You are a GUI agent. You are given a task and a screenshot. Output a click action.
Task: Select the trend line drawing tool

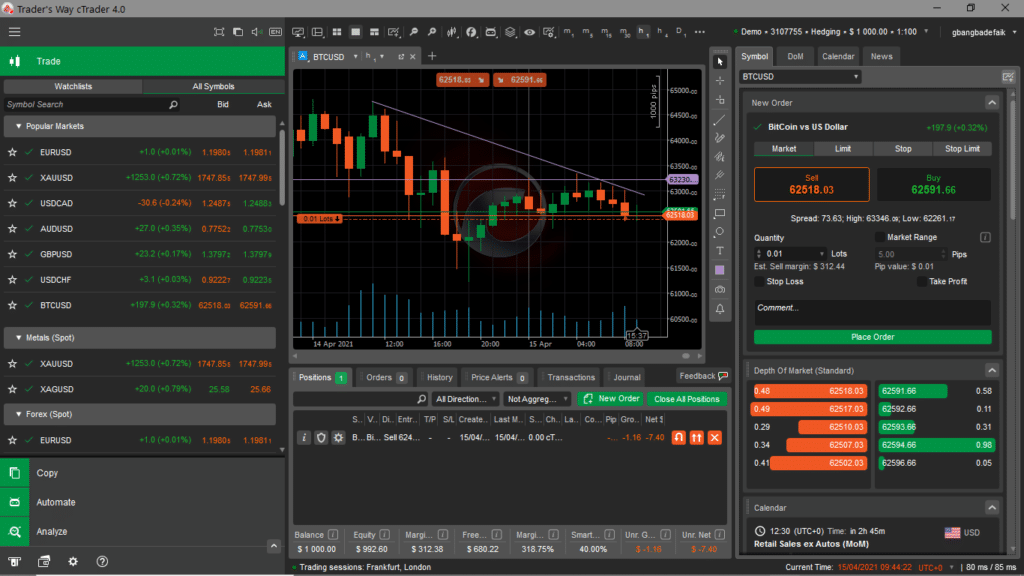click(720, 120)
